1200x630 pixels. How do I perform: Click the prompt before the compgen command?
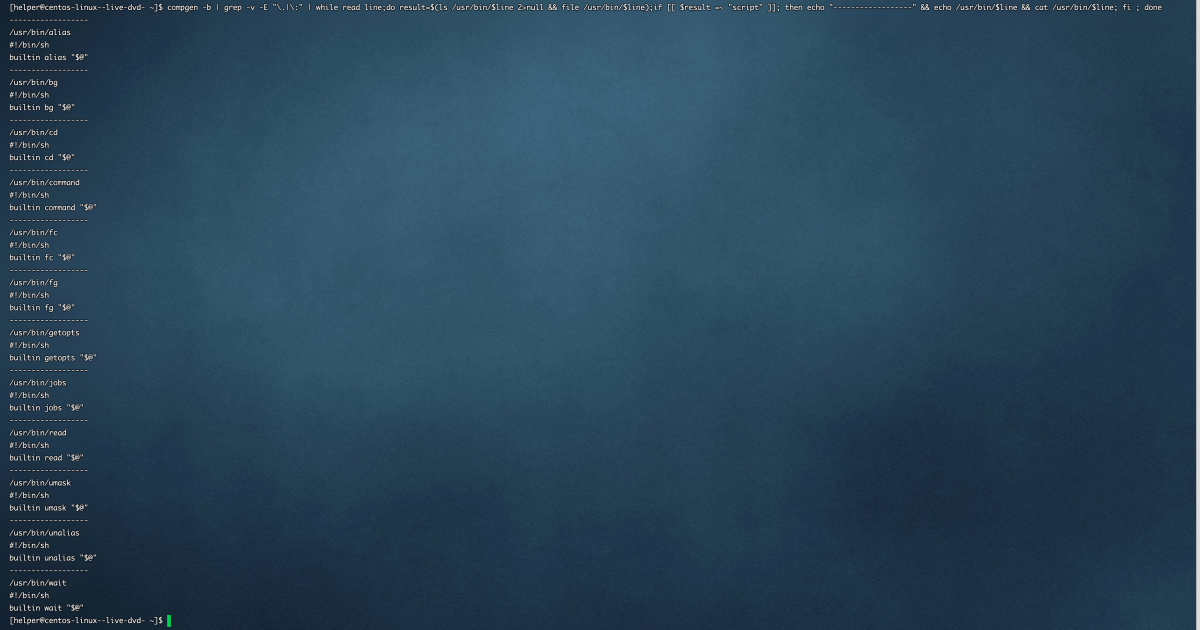click(86, 7)
